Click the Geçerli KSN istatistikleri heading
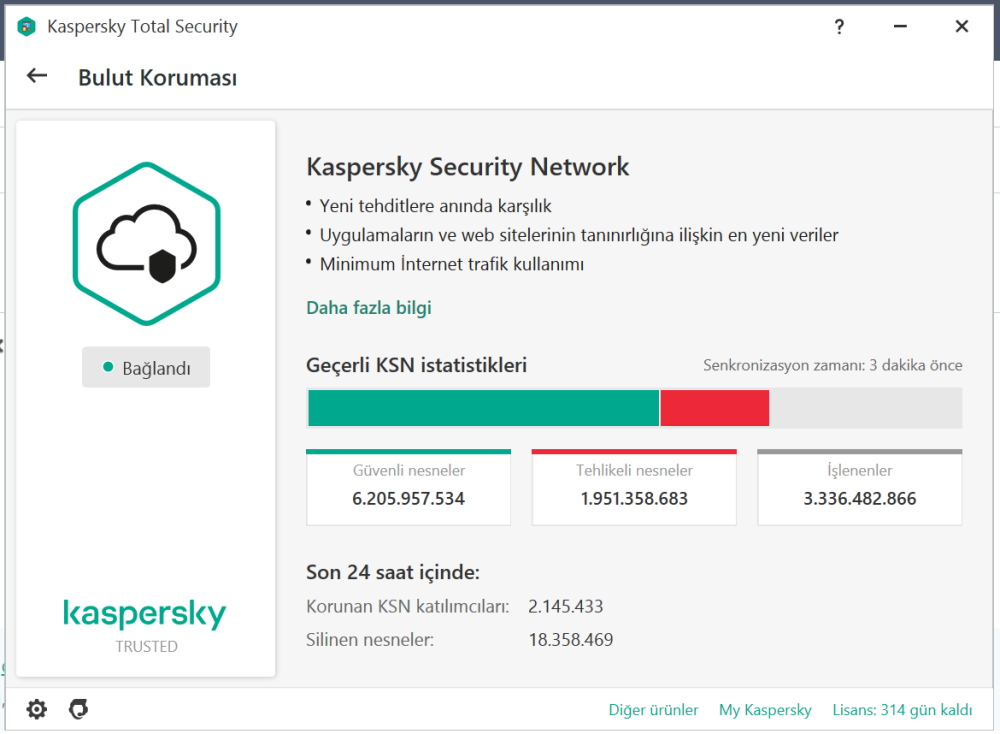 click(x=416, y=365)
